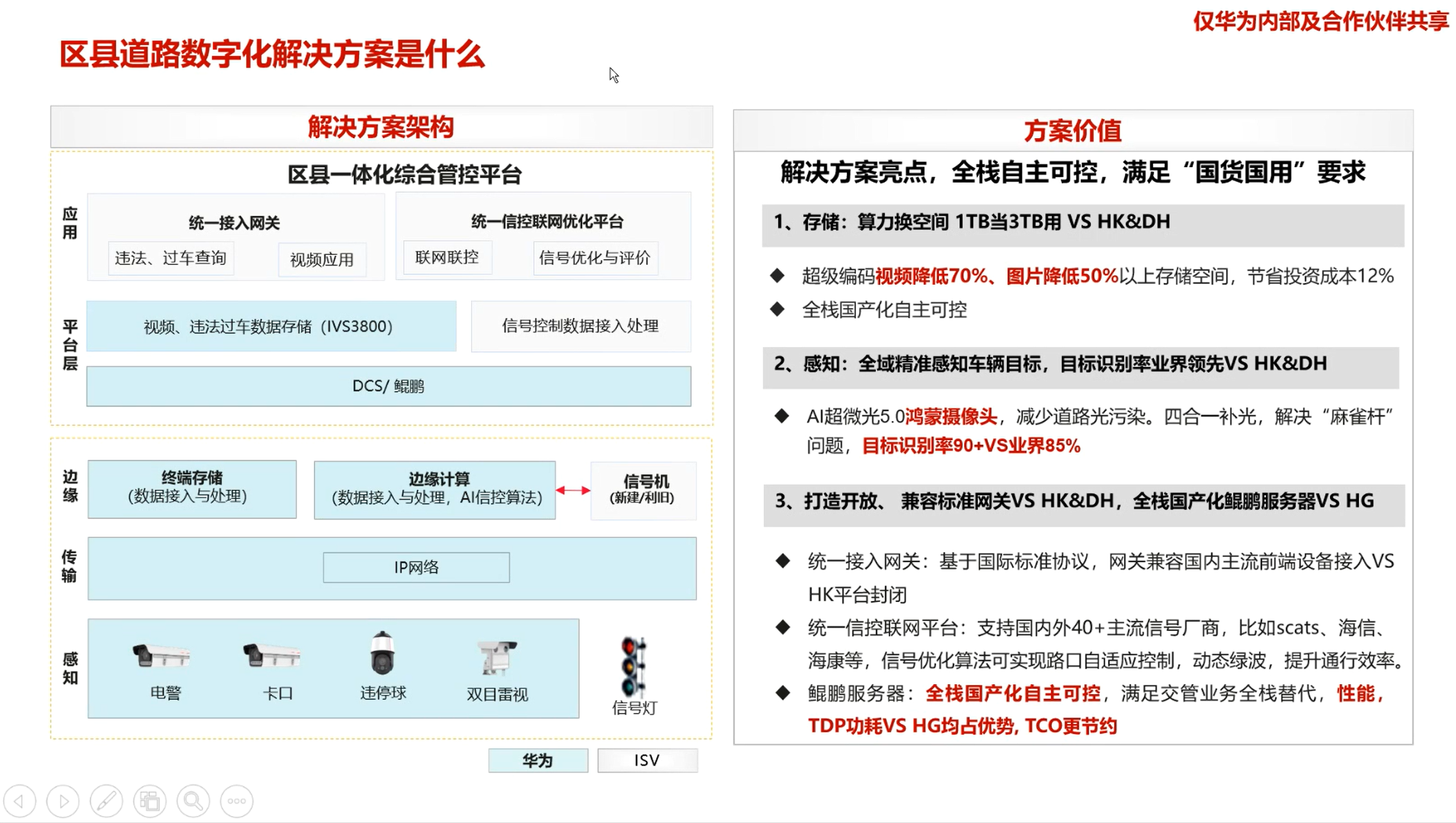This screenshot has height=823, width=1456.
Task: Click the 解决方案架构 header
Action: [x=381, y=127]
